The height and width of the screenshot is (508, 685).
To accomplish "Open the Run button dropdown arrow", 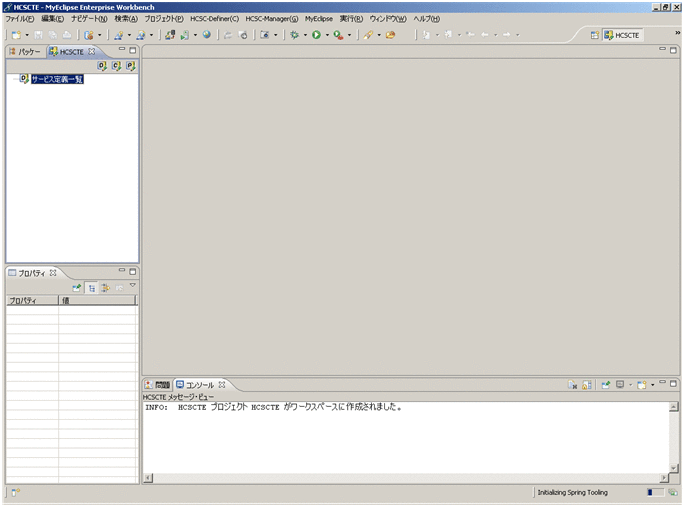I will tap(327, 35).
